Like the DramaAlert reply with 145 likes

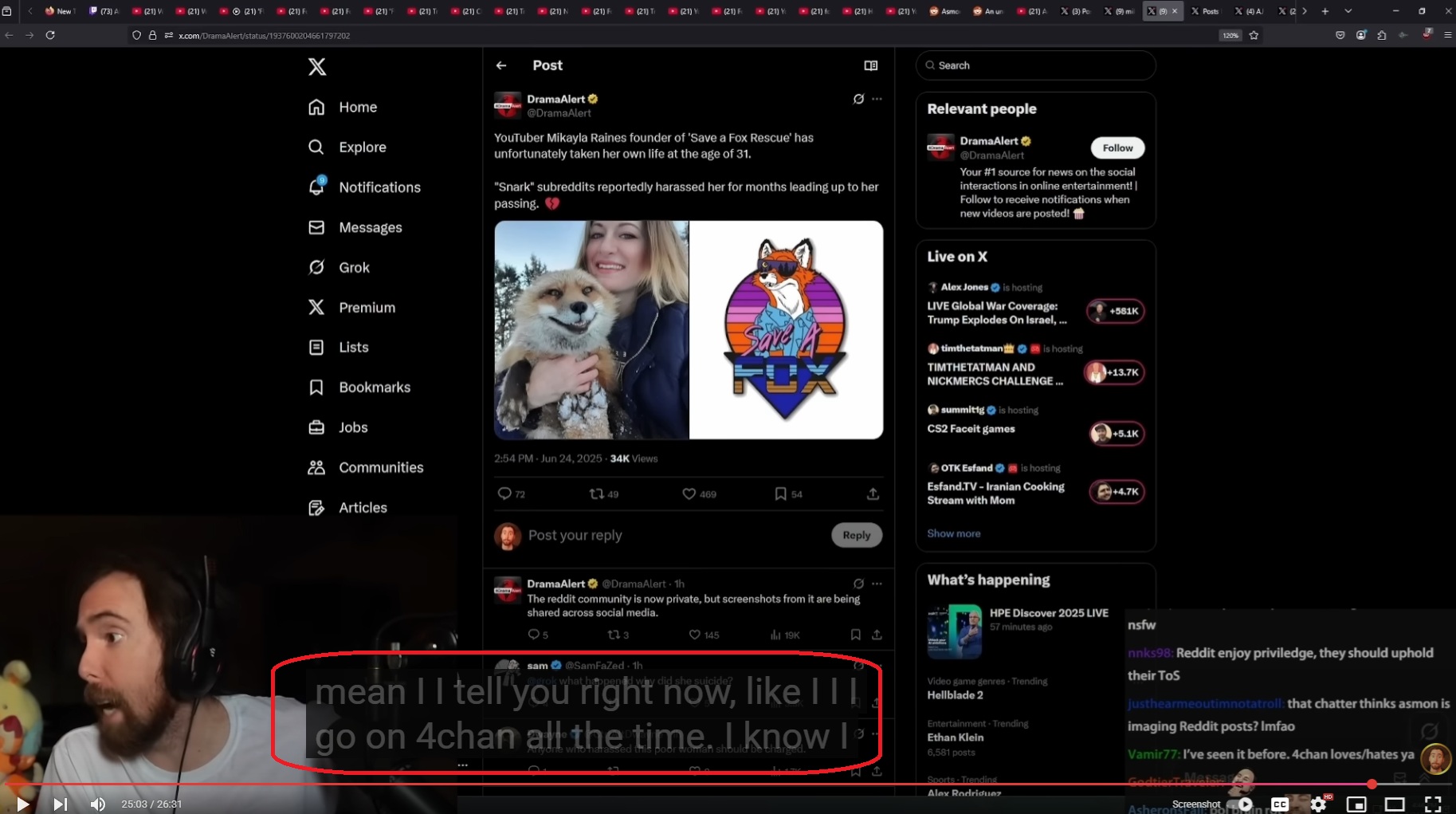(703, 635)
